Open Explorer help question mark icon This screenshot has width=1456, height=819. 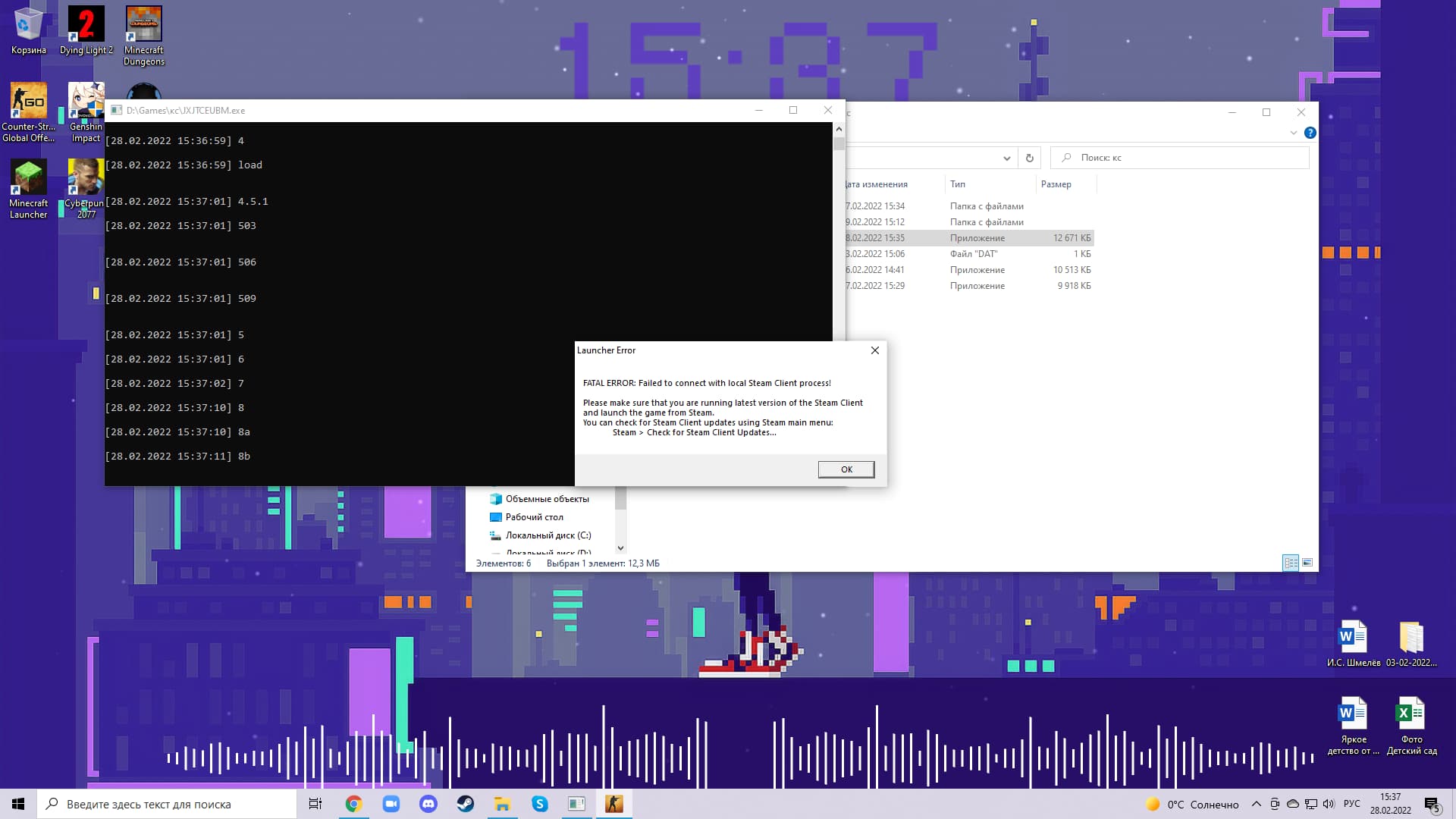[x=1310, y=133]
